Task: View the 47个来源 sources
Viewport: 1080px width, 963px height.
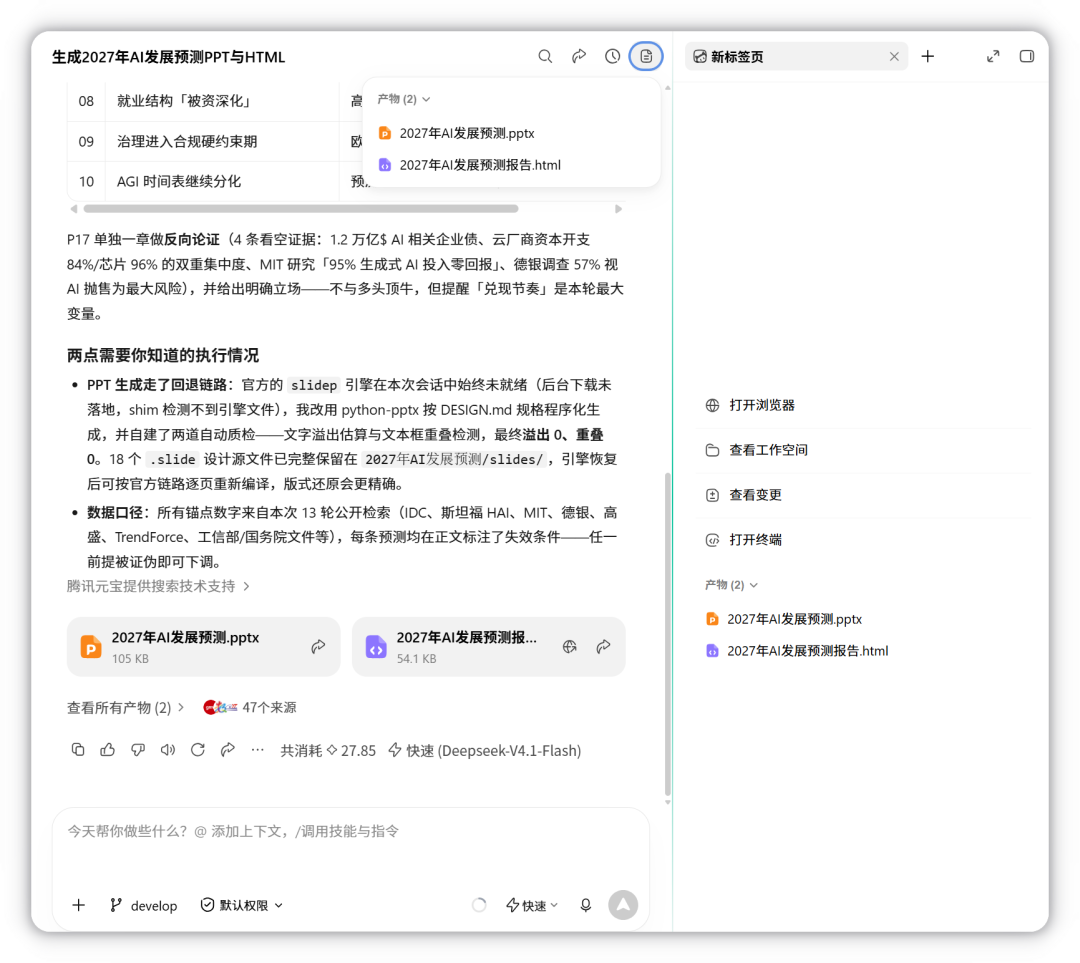Action: pyautogui.click(x=249, y=707)
